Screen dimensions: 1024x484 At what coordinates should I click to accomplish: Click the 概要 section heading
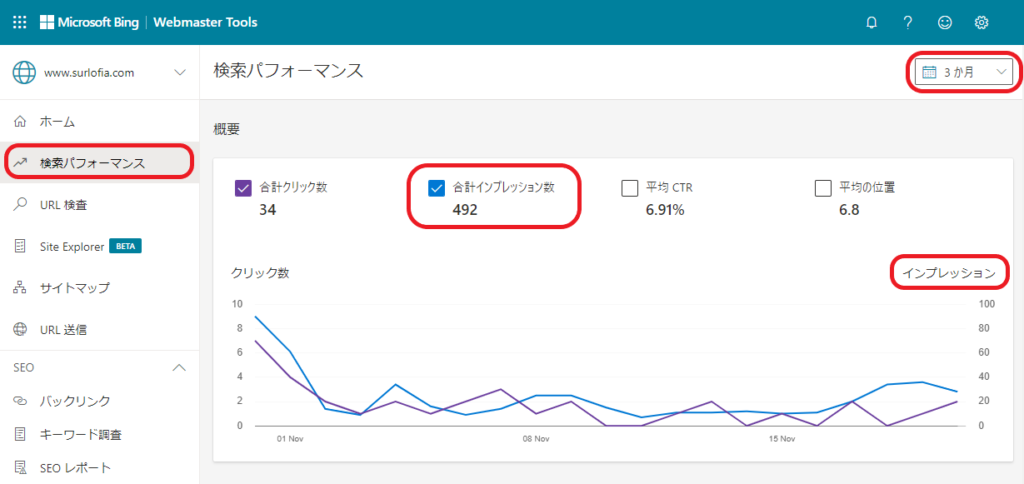227,129
